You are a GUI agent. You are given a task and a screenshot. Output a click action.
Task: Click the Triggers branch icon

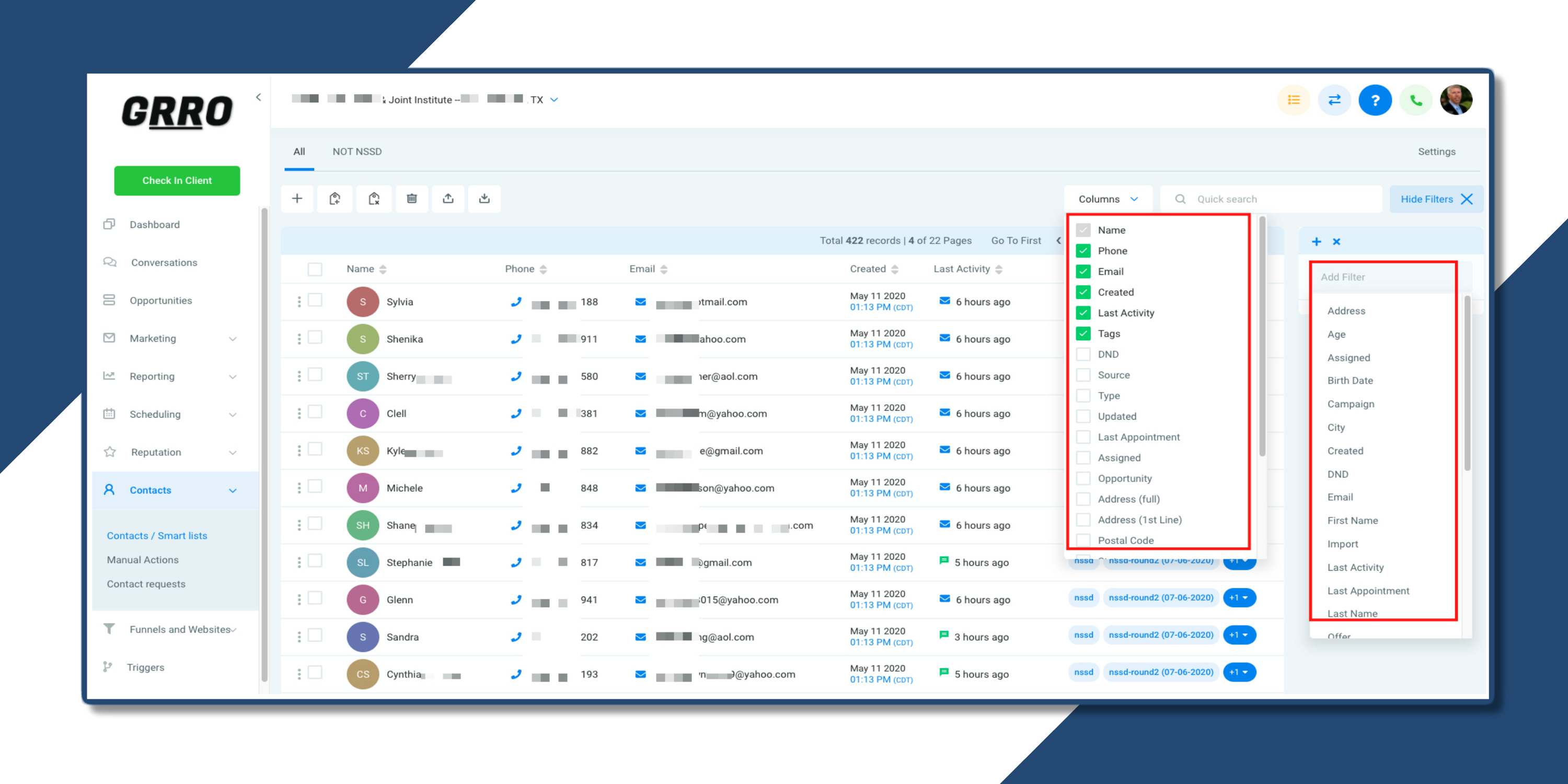[x=108, y=667]
